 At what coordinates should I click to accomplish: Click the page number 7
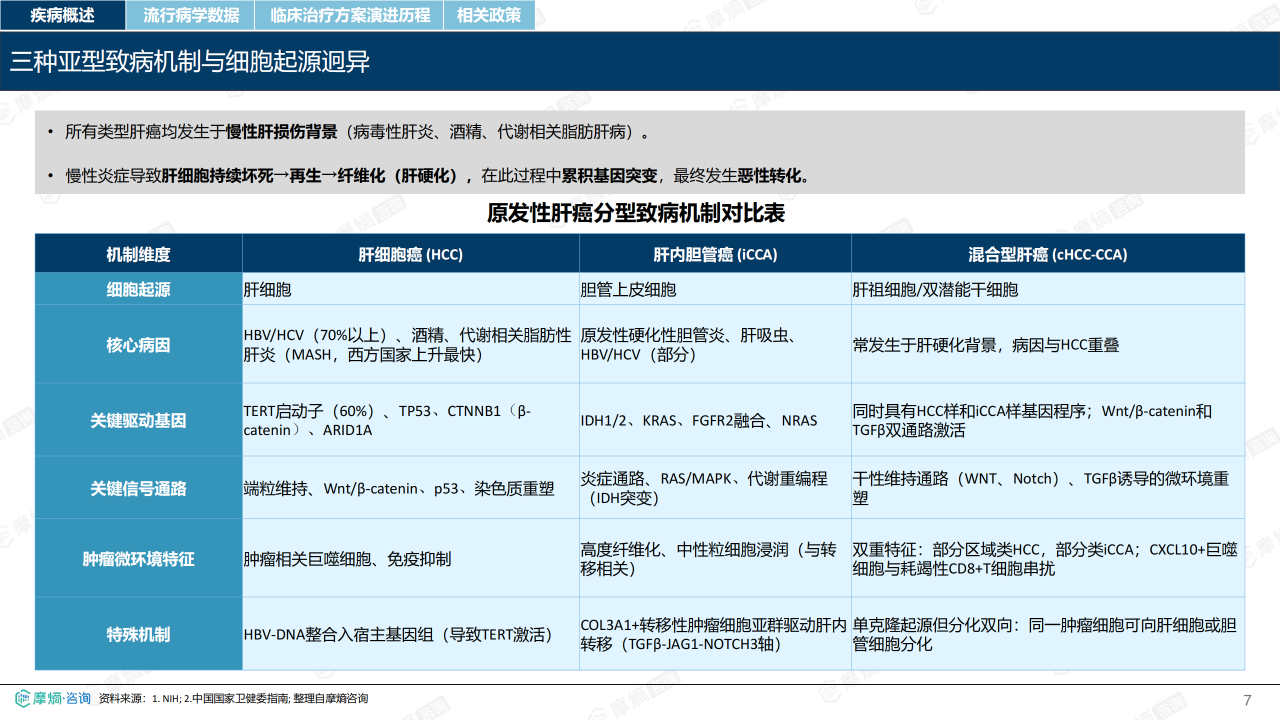(1246, 699)
